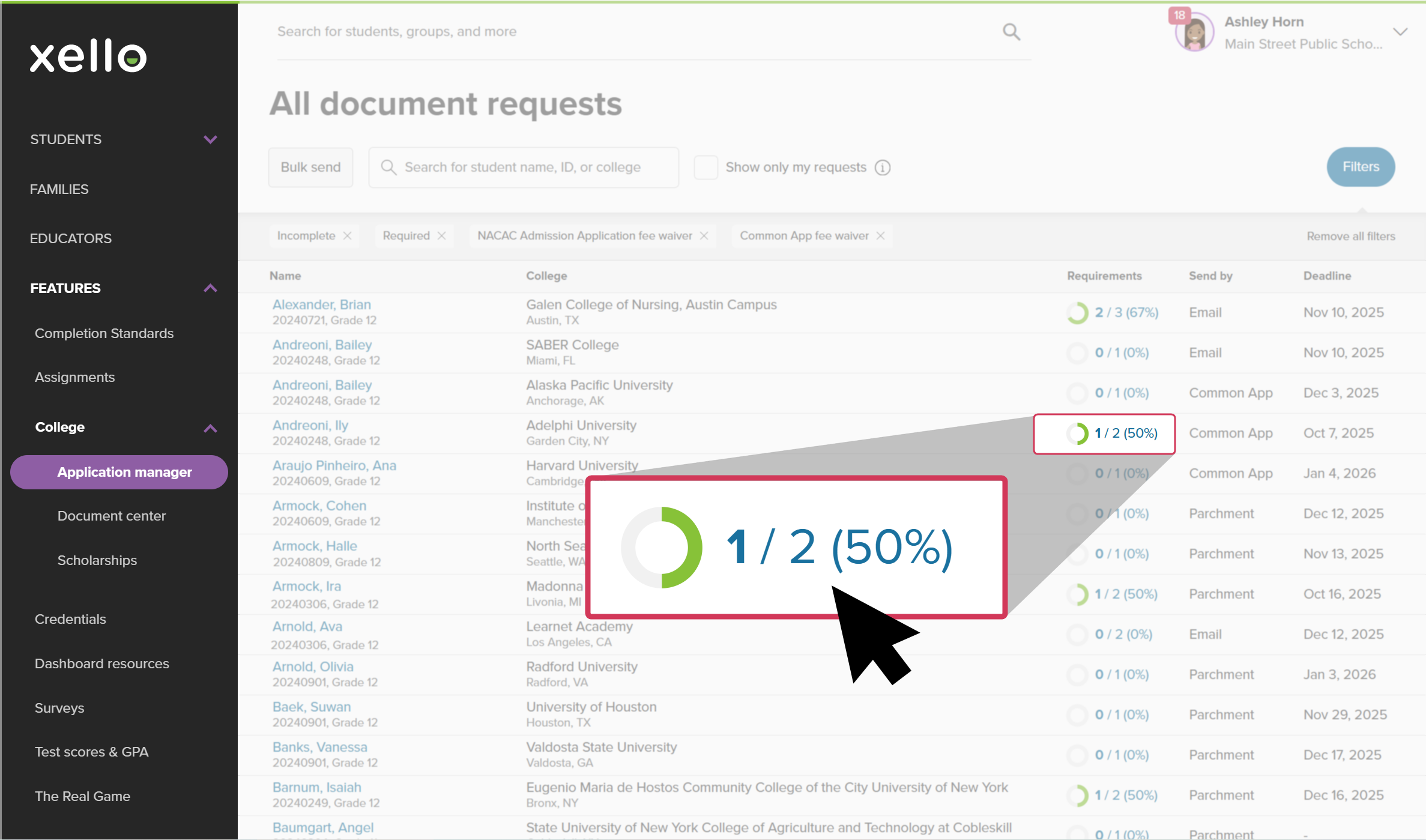Click the Xello logo

point(88,56)
